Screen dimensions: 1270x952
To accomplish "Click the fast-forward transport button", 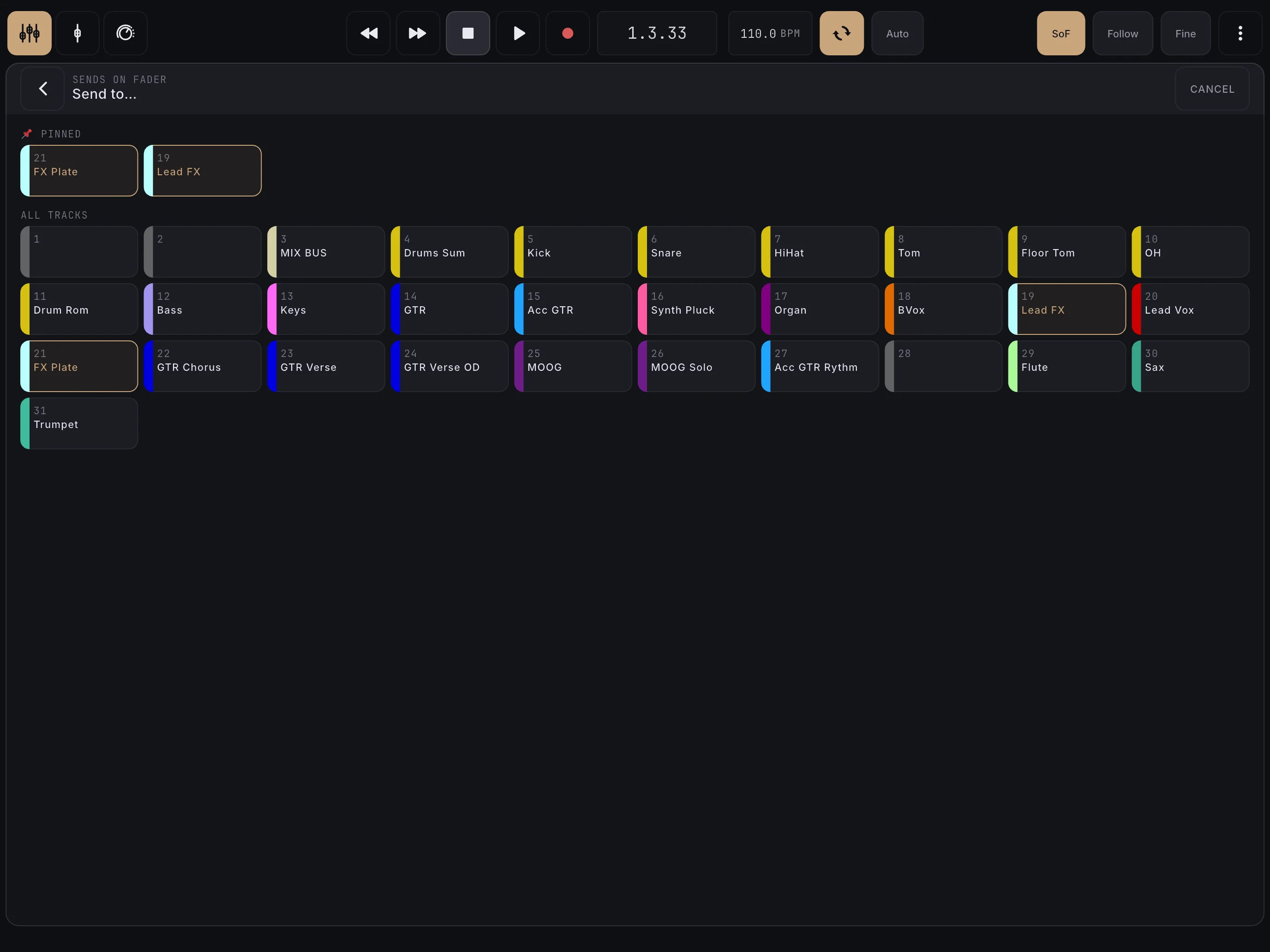I will 418,33.
